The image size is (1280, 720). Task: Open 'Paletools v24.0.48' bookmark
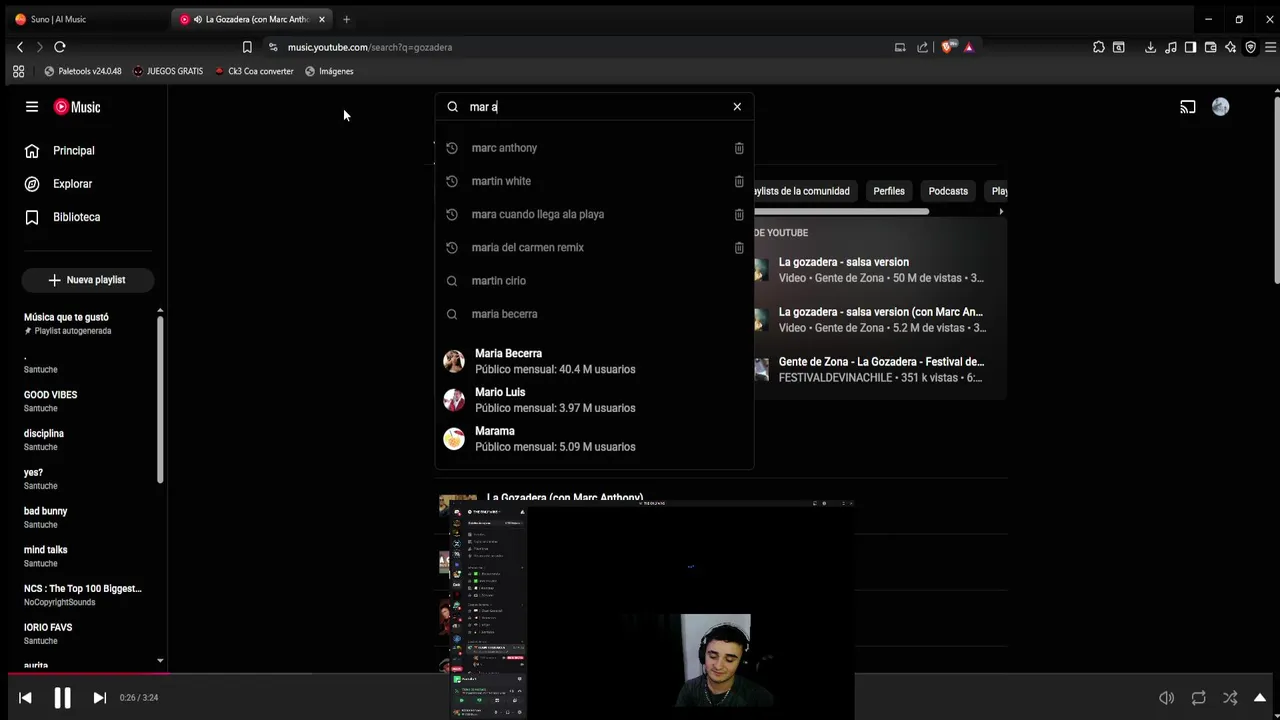tap(83, 71)
